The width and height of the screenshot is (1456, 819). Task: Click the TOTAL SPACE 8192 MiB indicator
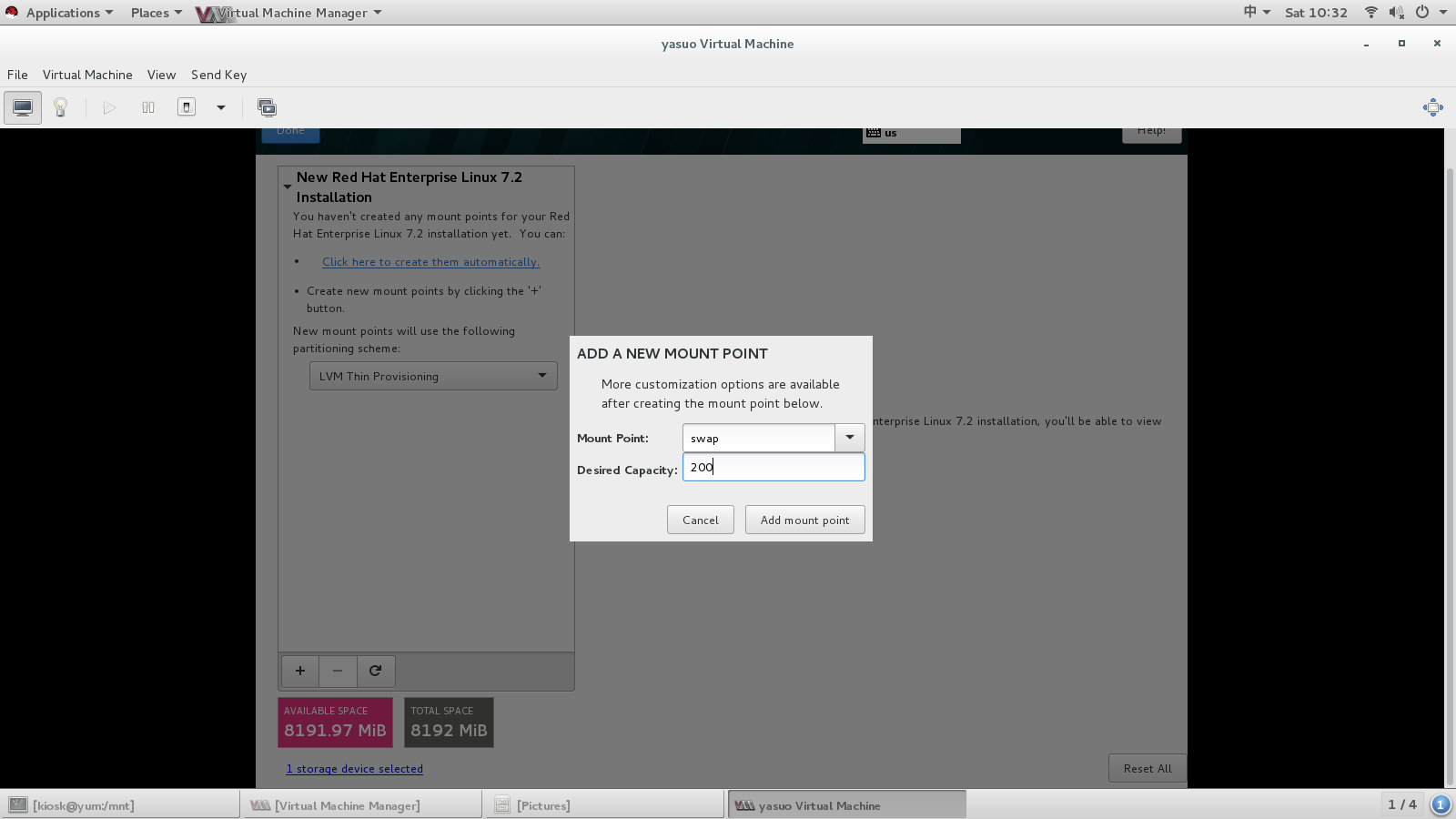coord(449,723)
